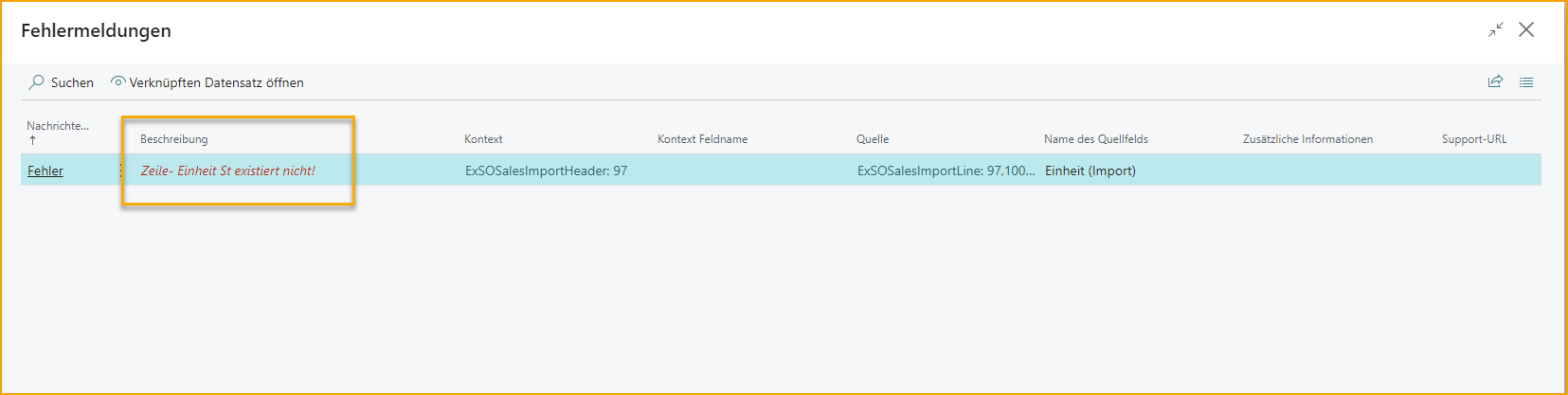
Task: Click the Zusätzliche Informationen column header
Action: (1307, 139)
